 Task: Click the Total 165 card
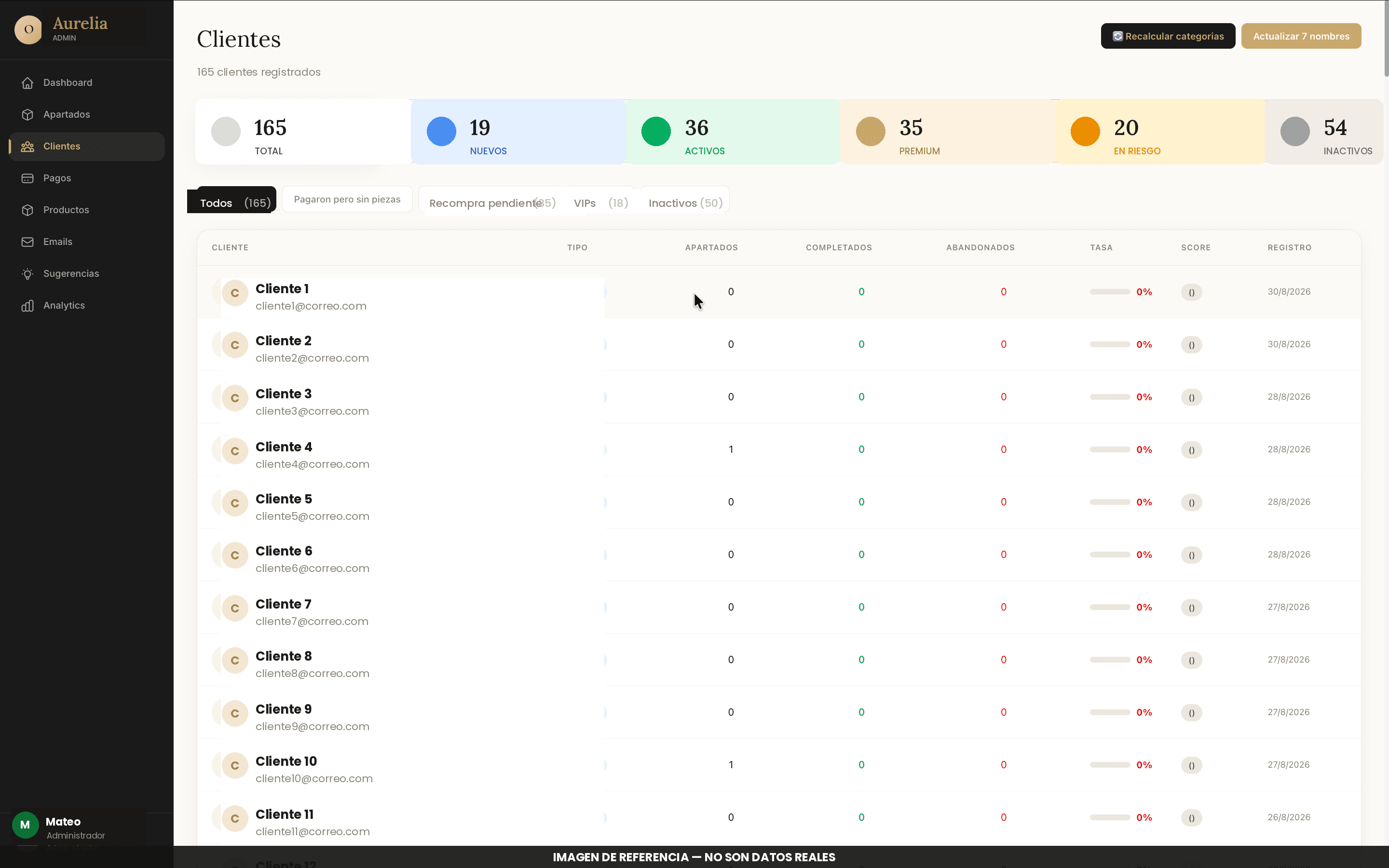(303, 132)
